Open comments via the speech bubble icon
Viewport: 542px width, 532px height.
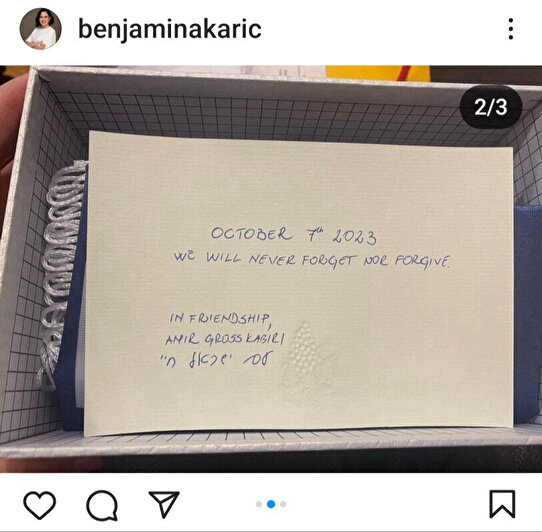[x=102, y=505]
